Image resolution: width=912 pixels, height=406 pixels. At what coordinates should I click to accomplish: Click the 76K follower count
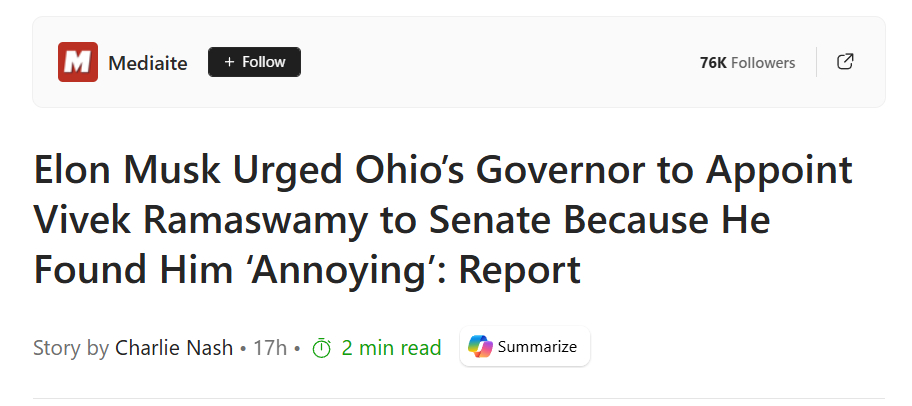(x=713, y=63)
